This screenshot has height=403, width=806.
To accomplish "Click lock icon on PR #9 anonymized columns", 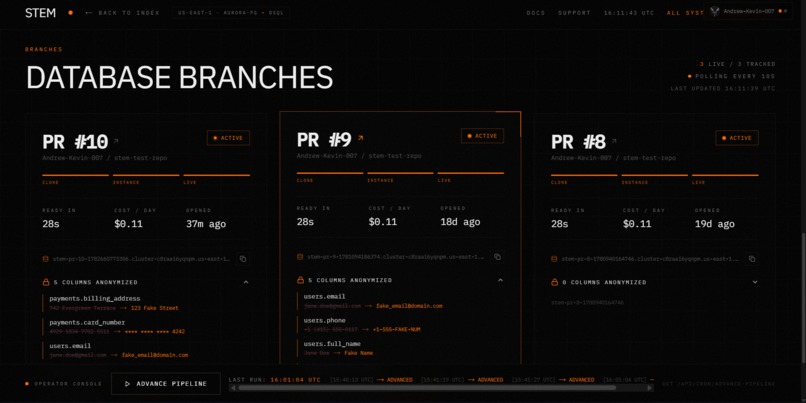I will click(x=300, y=280).
